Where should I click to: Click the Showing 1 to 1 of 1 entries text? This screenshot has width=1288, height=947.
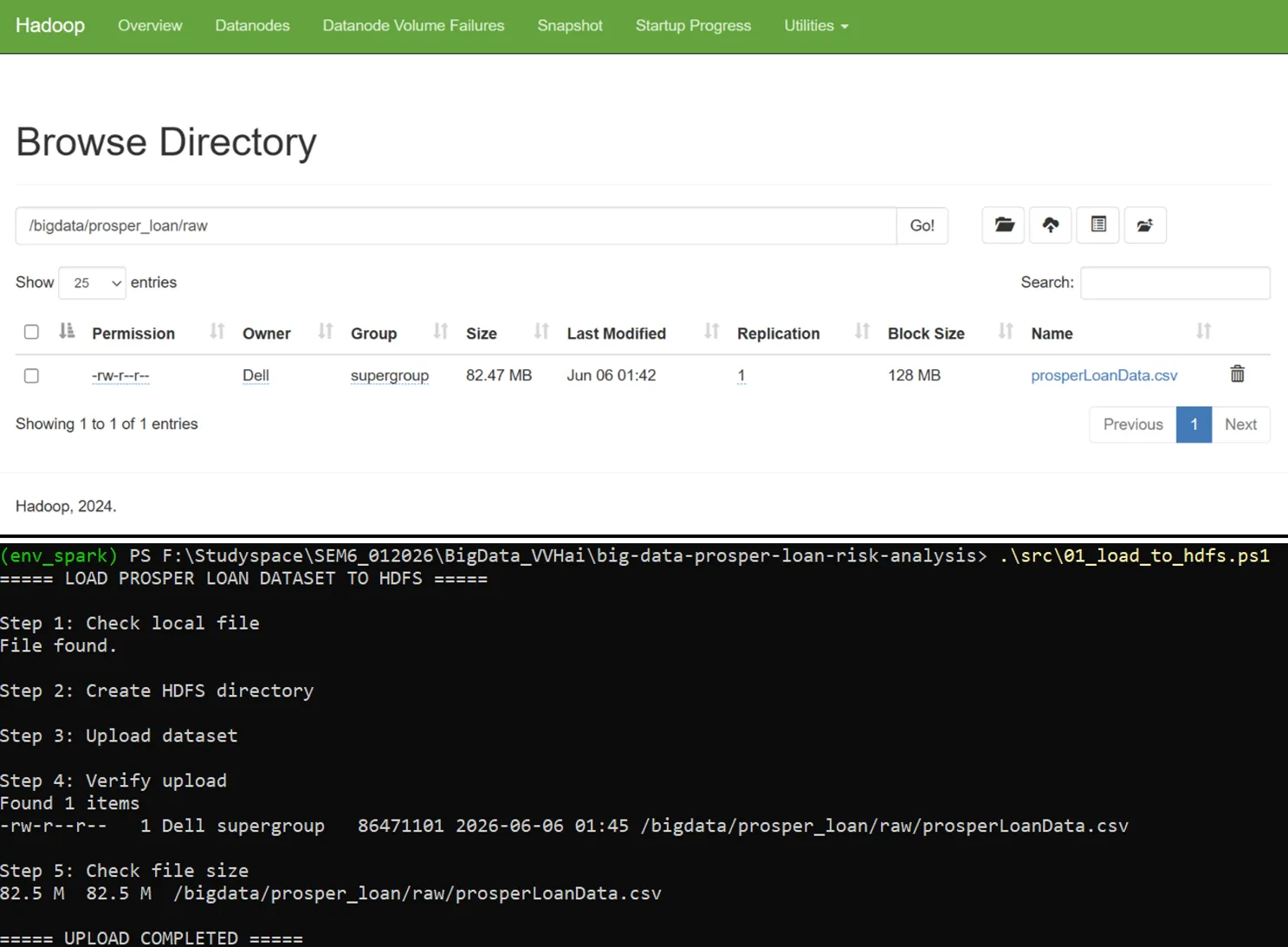tap(107, 424)
